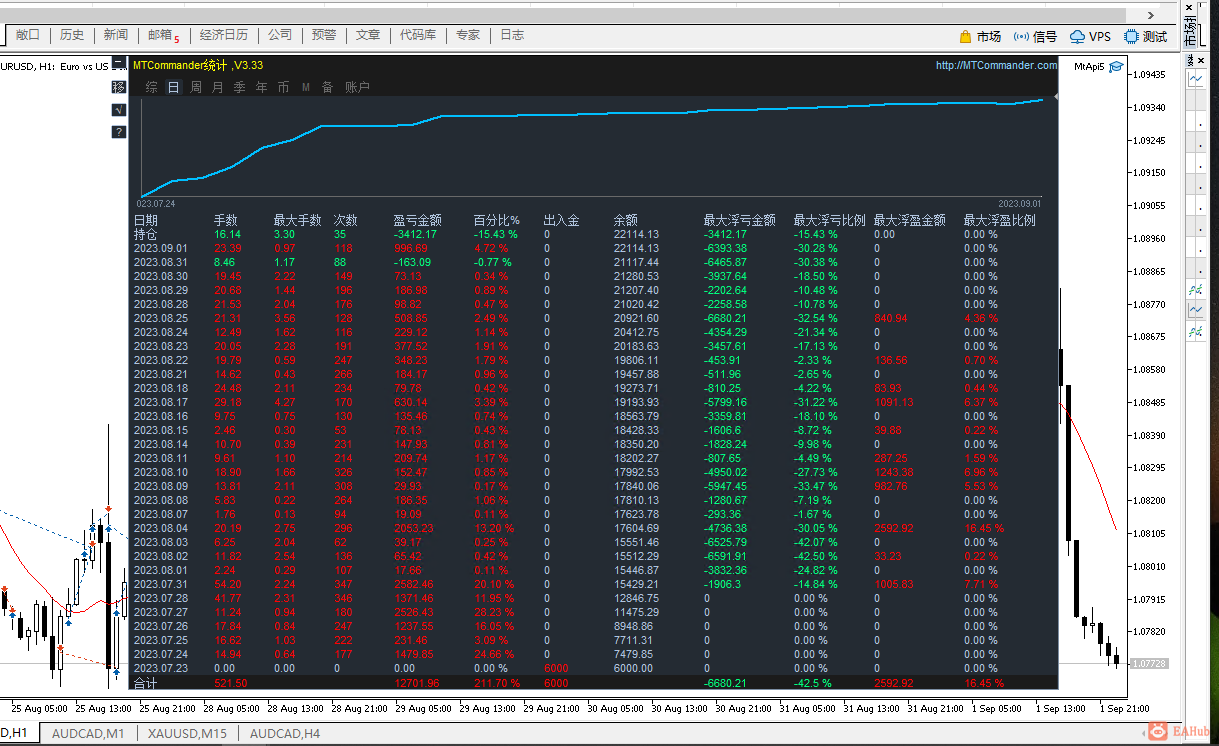This screenshot has width=1219, height=746.
Task: Switch to the AUDCAD,H4 chart tab
Action: [285, 734]
